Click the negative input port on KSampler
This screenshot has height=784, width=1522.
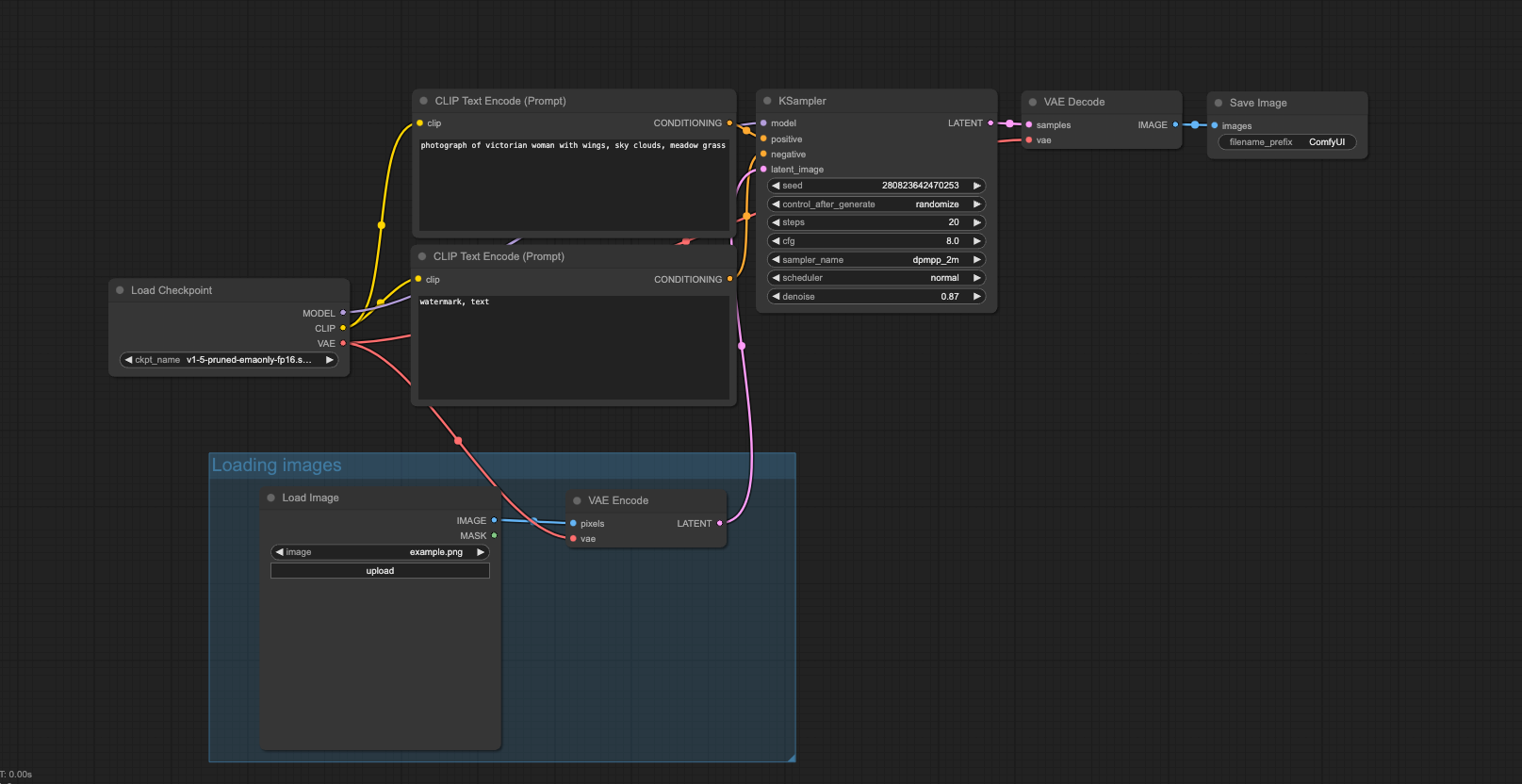[763, 154]
